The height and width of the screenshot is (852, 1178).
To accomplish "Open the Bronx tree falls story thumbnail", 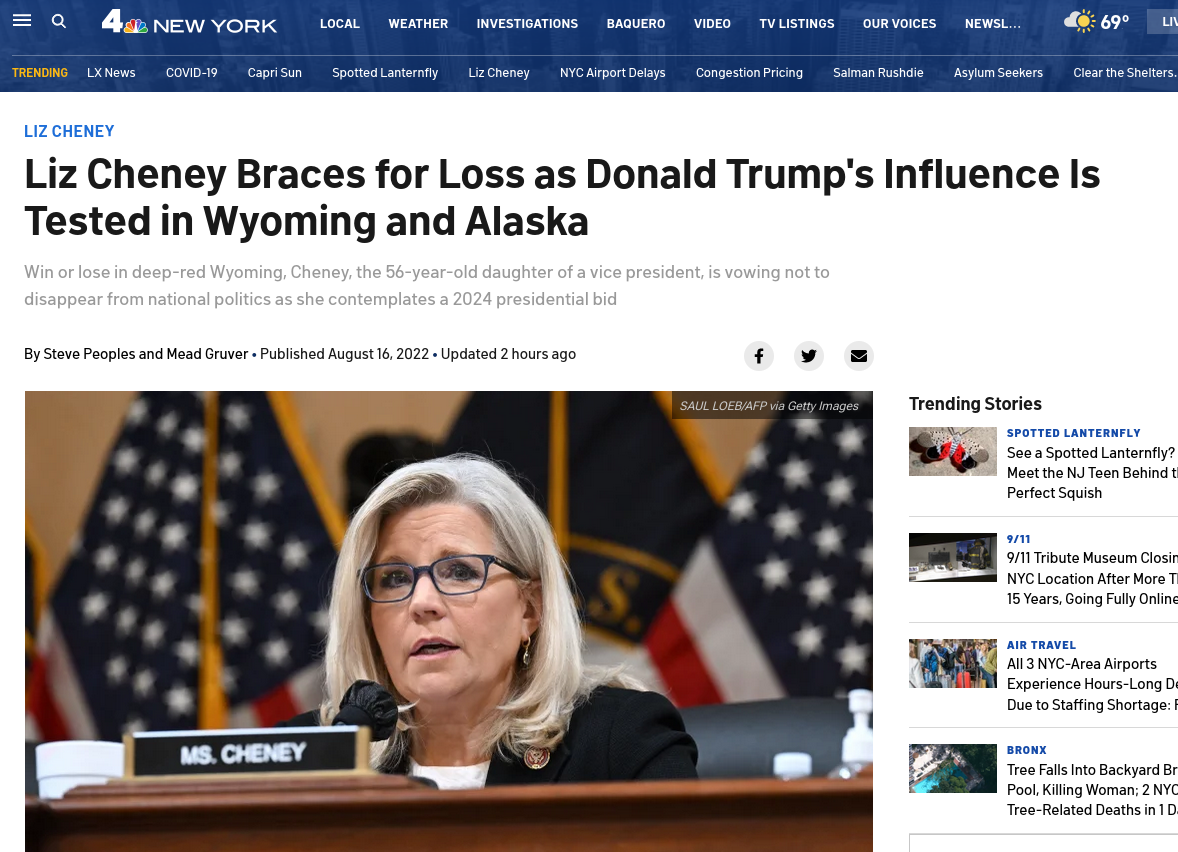I will 953,769.
